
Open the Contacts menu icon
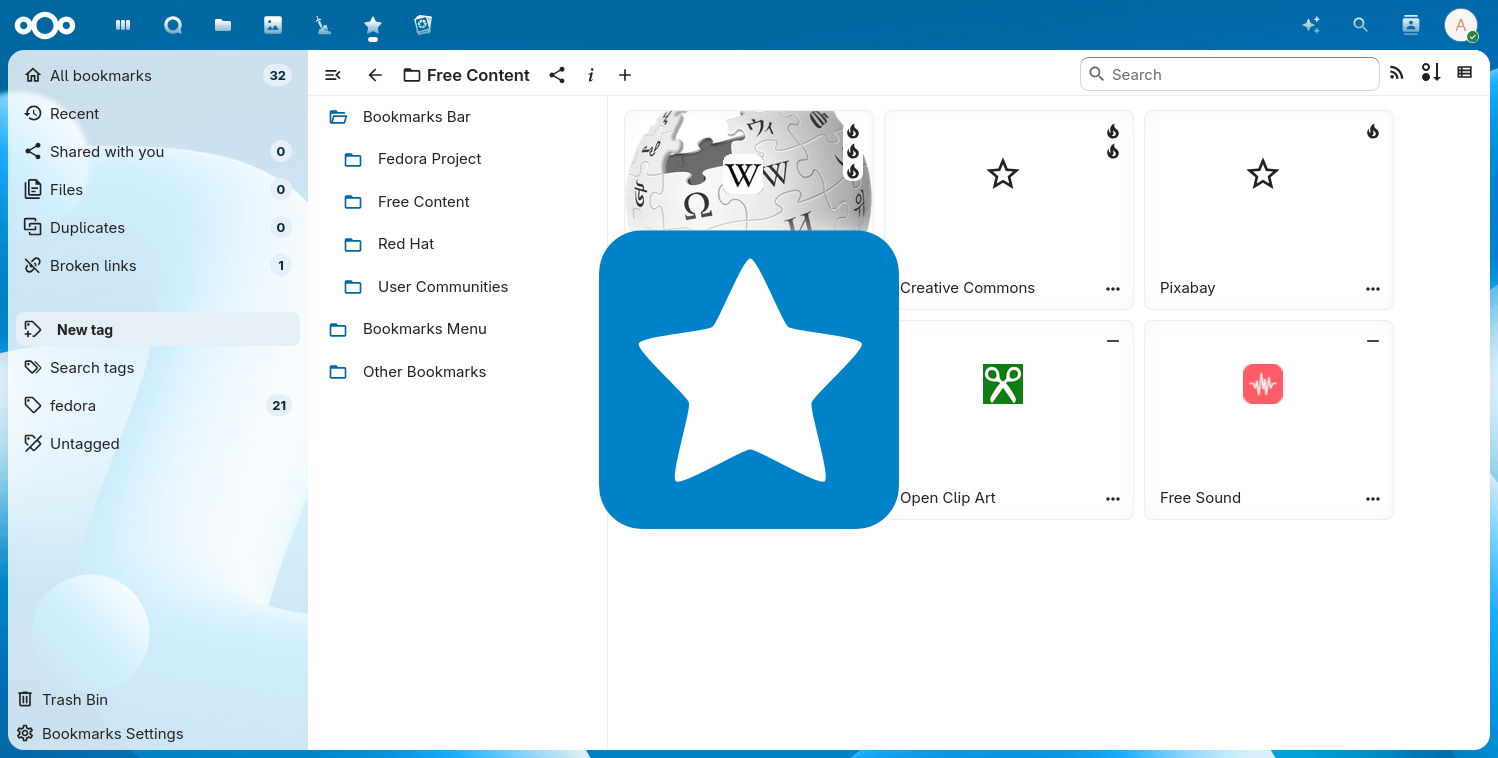pos(1410,25)
